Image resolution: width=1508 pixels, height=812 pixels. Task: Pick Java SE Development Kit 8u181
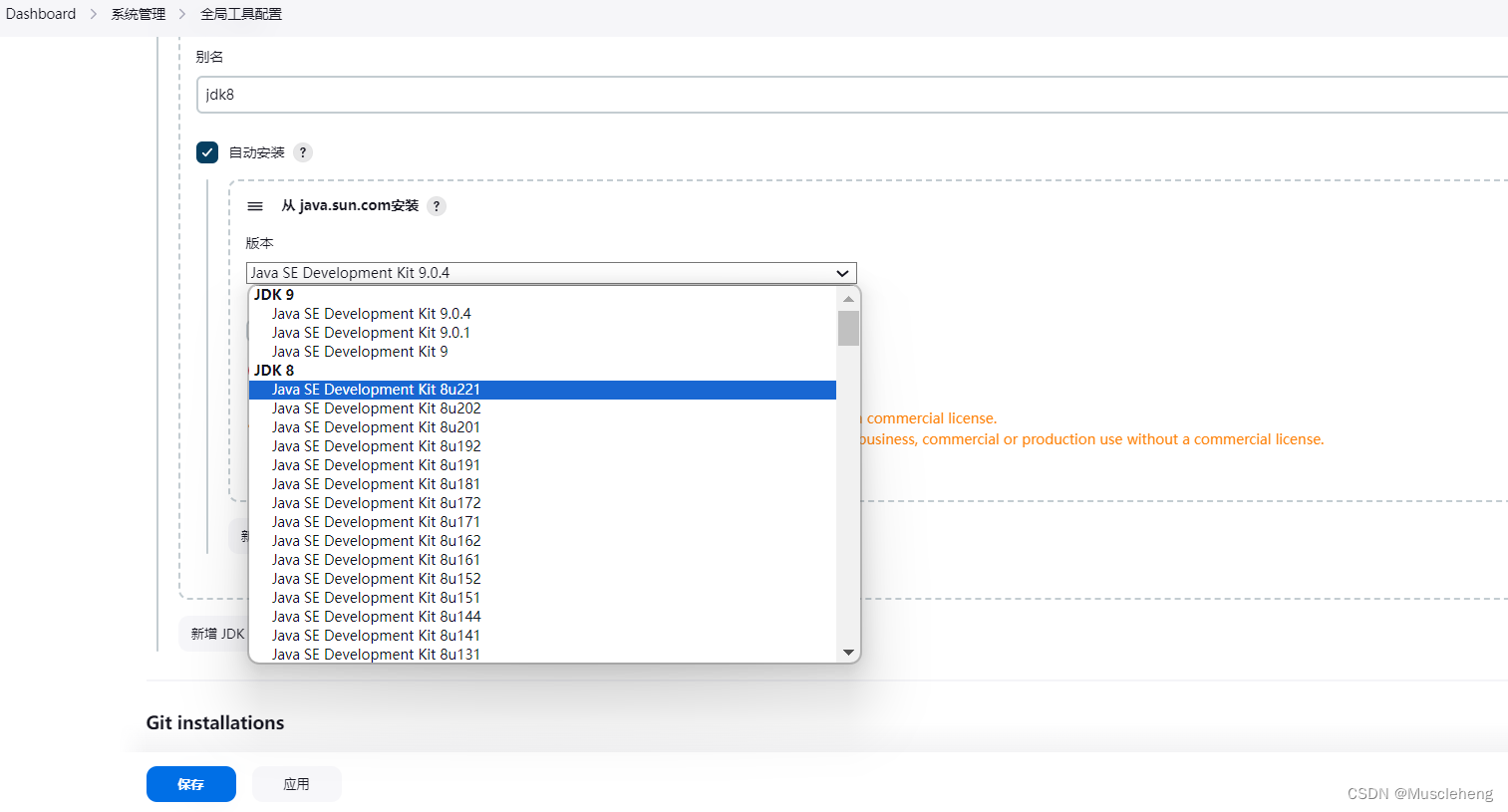pyautogui.click(x=542, y=484)
